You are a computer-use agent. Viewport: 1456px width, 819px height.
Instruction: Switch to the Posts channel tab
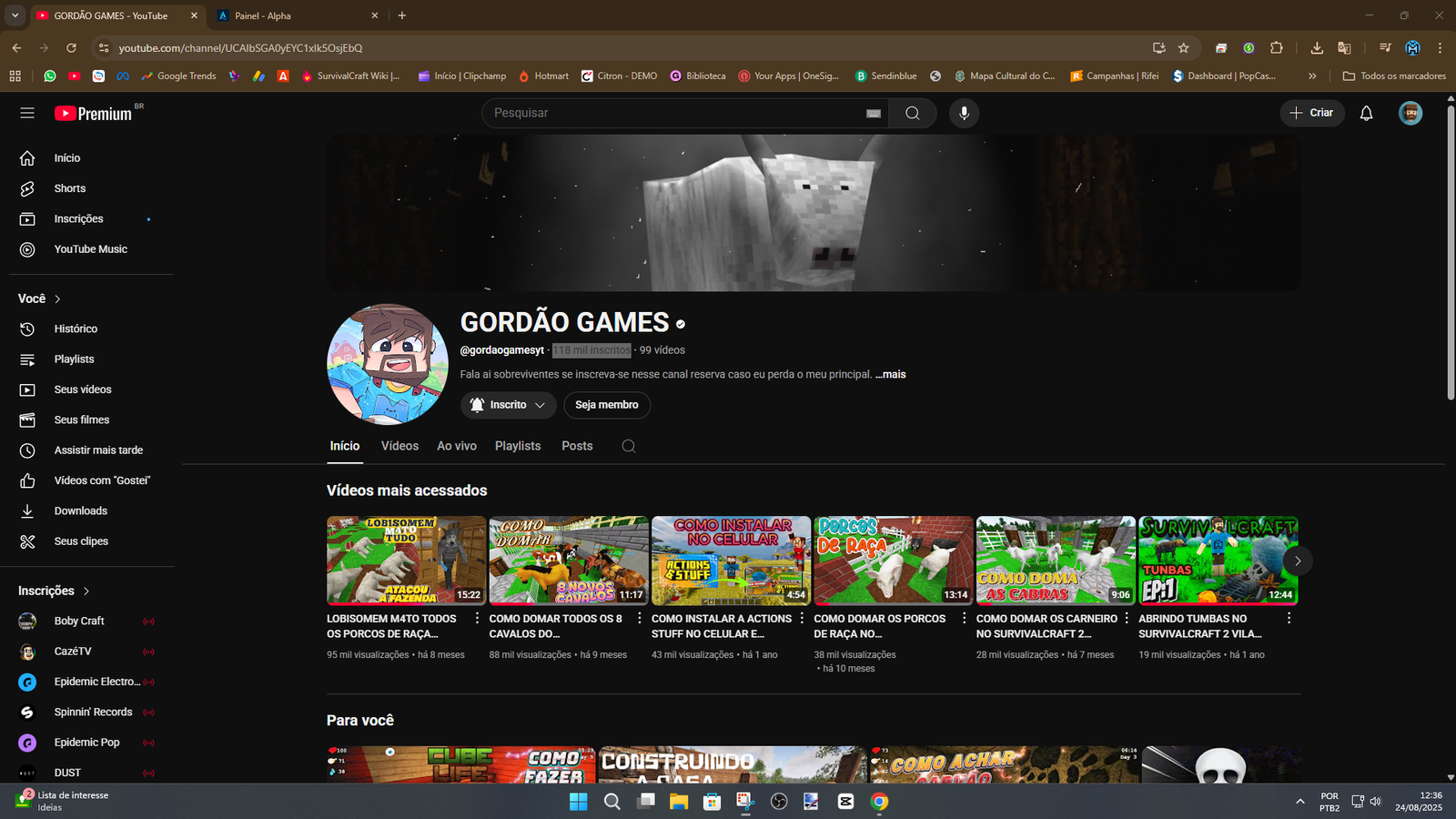[577, 446]
